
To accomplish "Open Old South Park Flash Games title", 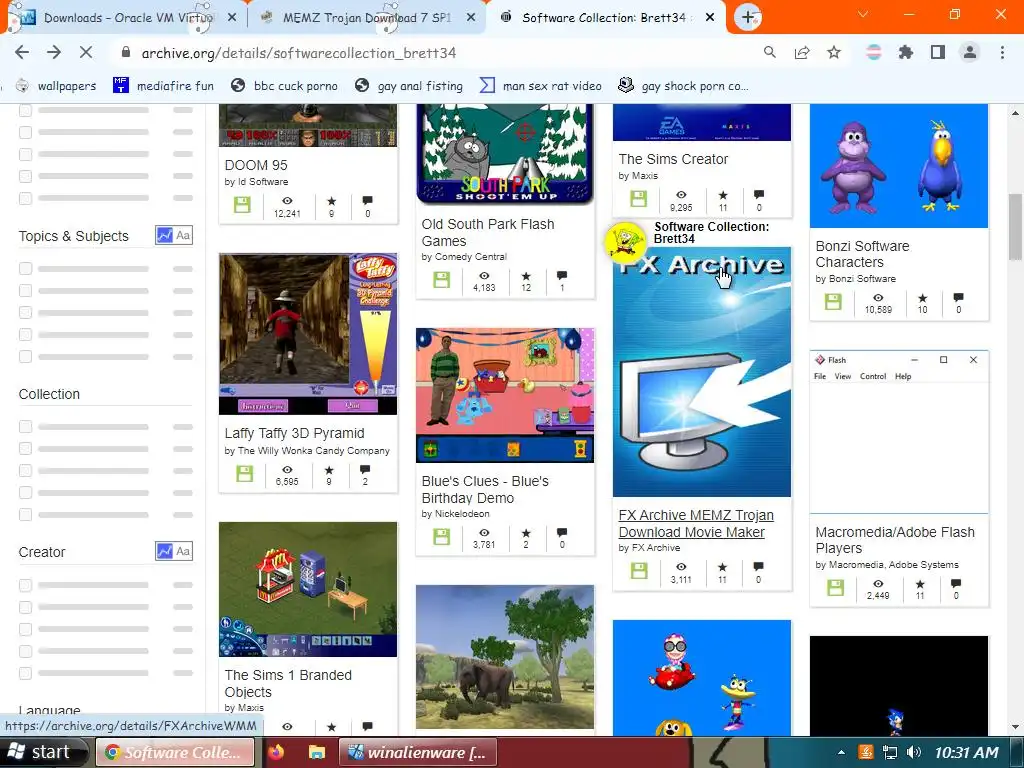I will click(488, 232).
